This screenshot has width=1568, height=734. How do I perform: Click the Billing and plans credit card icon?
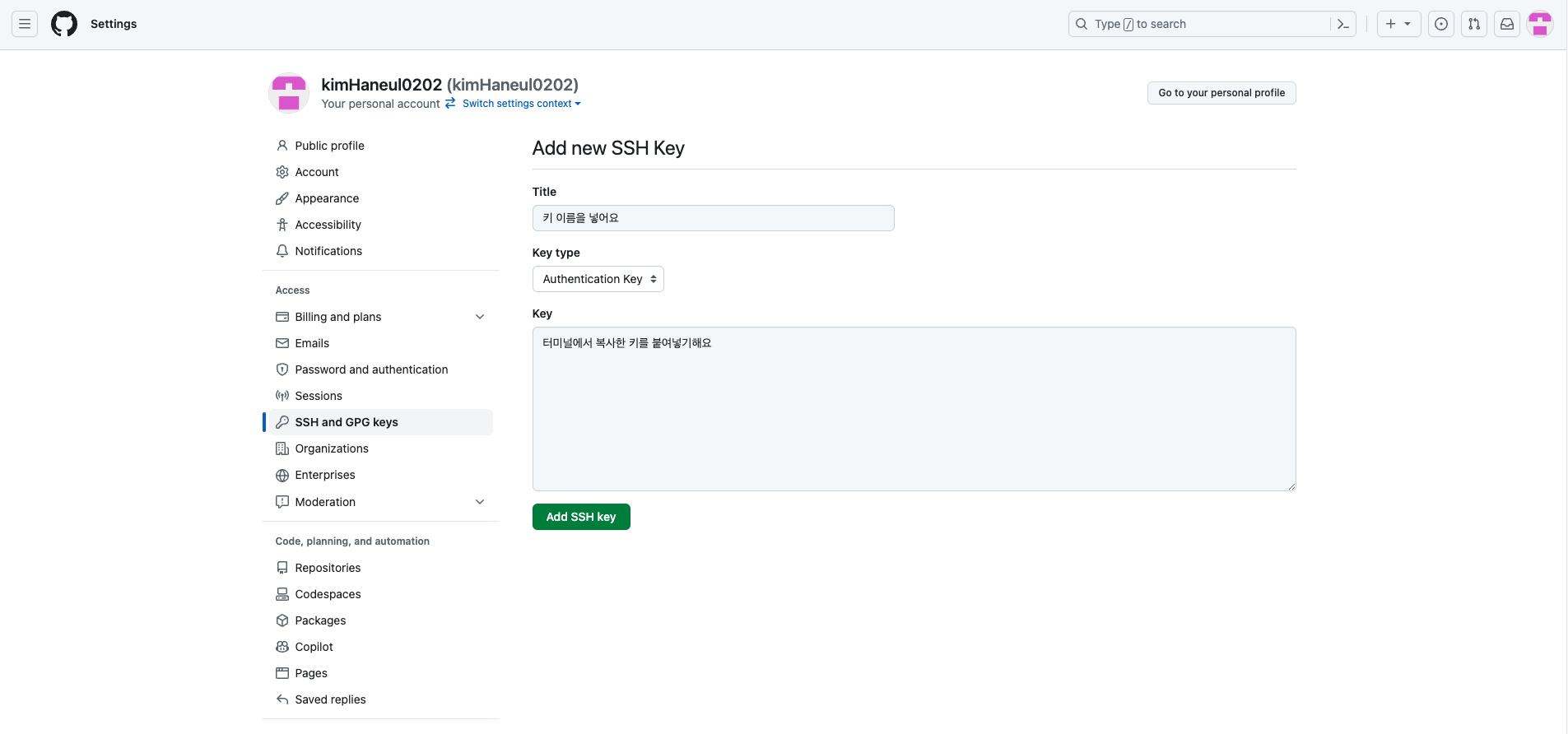coord(282,317)
